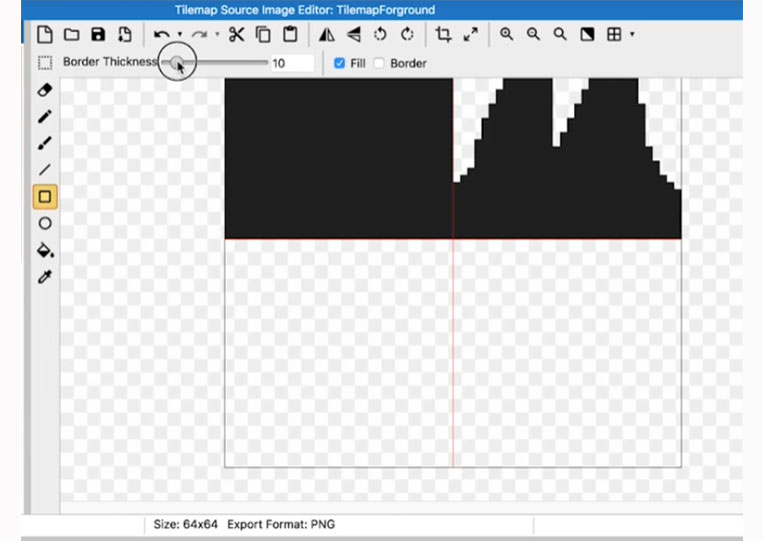Save the image with floppy icon
Viewport: 763px width, 541px height.
pyautogui.click(x=98, y=35)
